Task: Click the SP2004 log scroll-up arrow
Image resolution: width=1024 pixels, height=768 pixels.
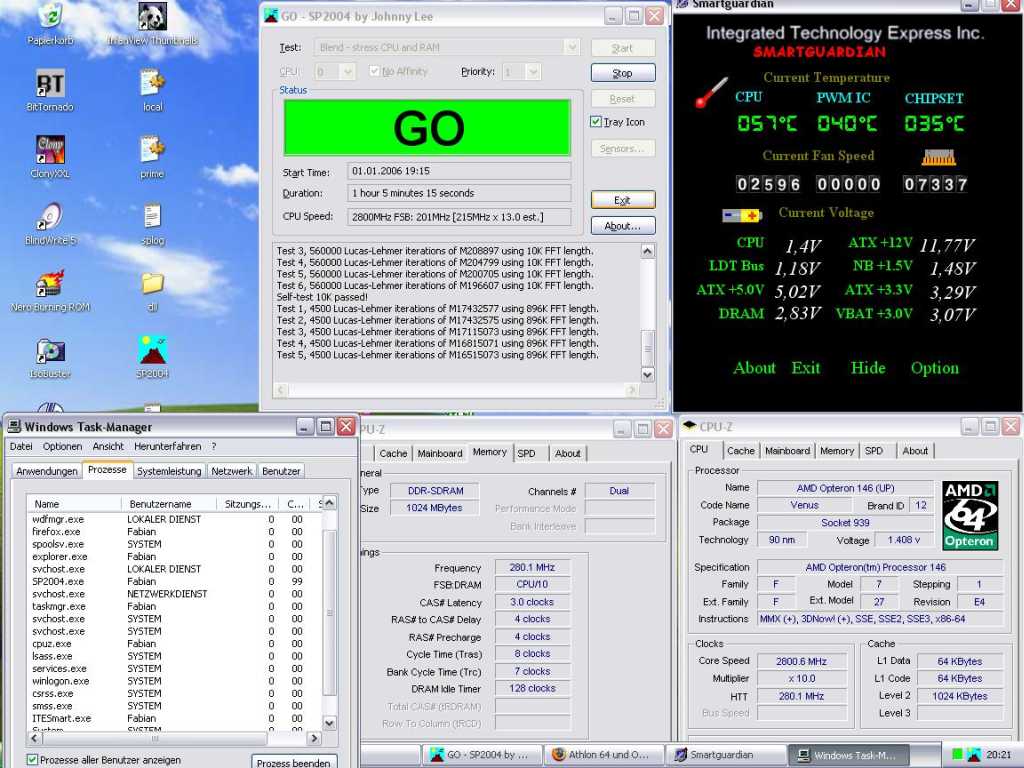Action: coord(647,251)
